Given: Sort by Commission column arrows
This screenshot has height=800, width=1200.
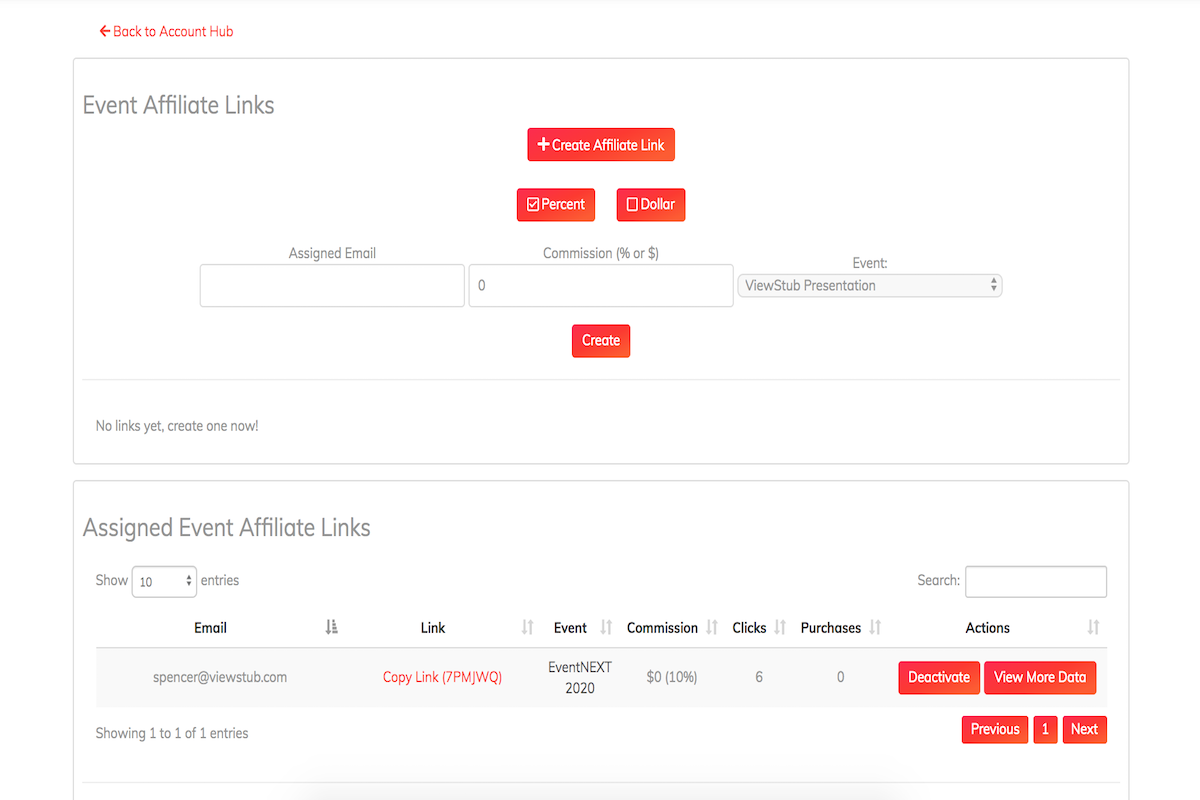Looking at the screenshot, I should pos(712,627).
